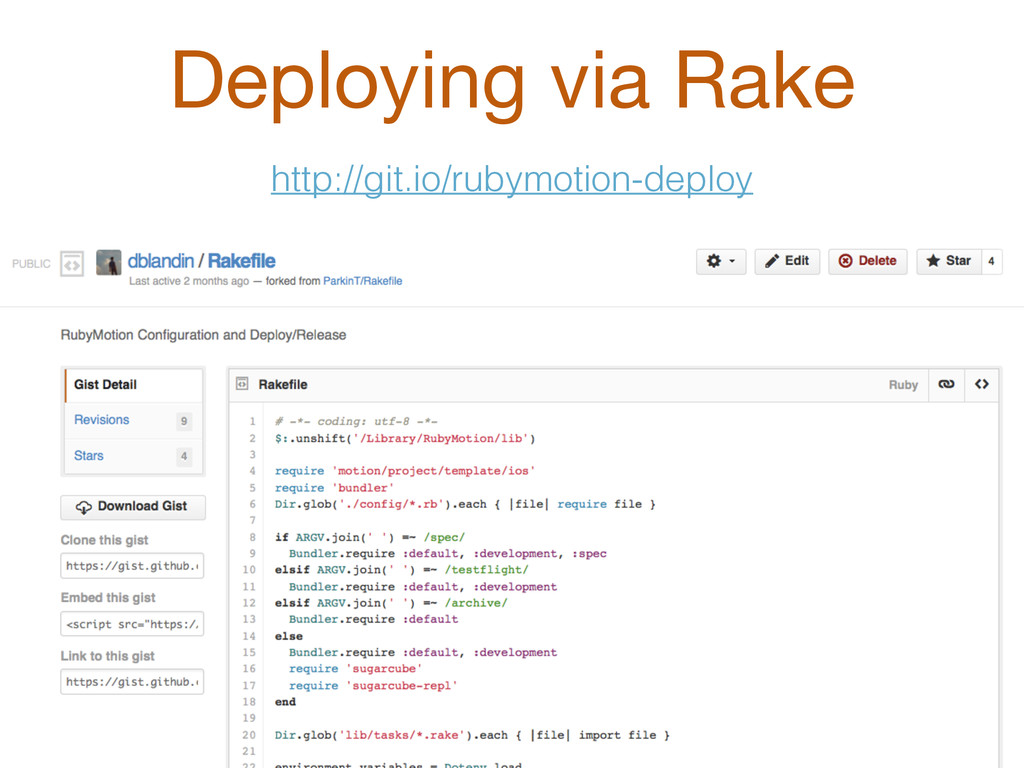Click line number 14 in the code
Viewport: 1024px width, 768px height.
coord(249,636)
